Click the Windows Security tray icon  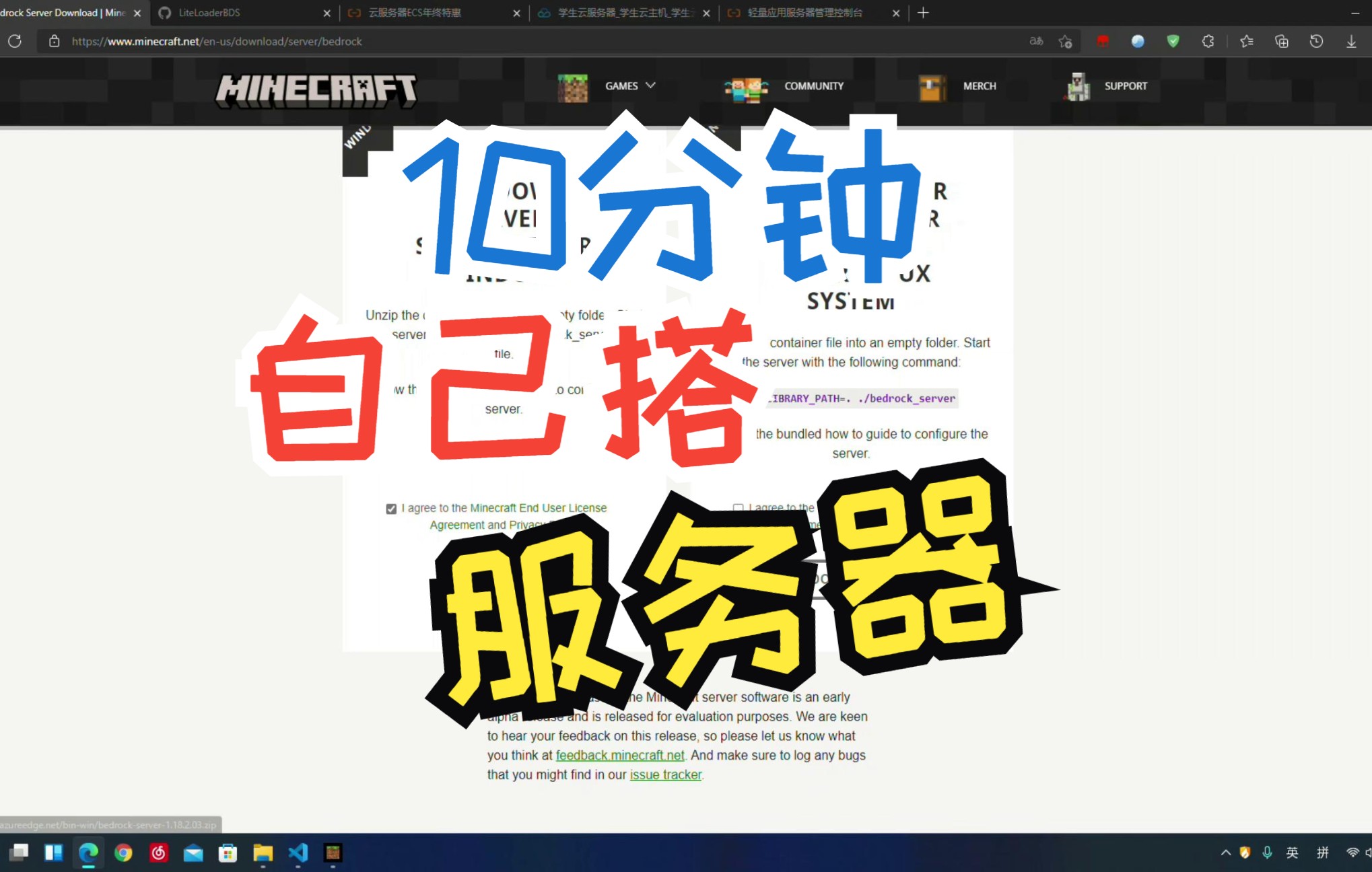(x=1245, y=852)
